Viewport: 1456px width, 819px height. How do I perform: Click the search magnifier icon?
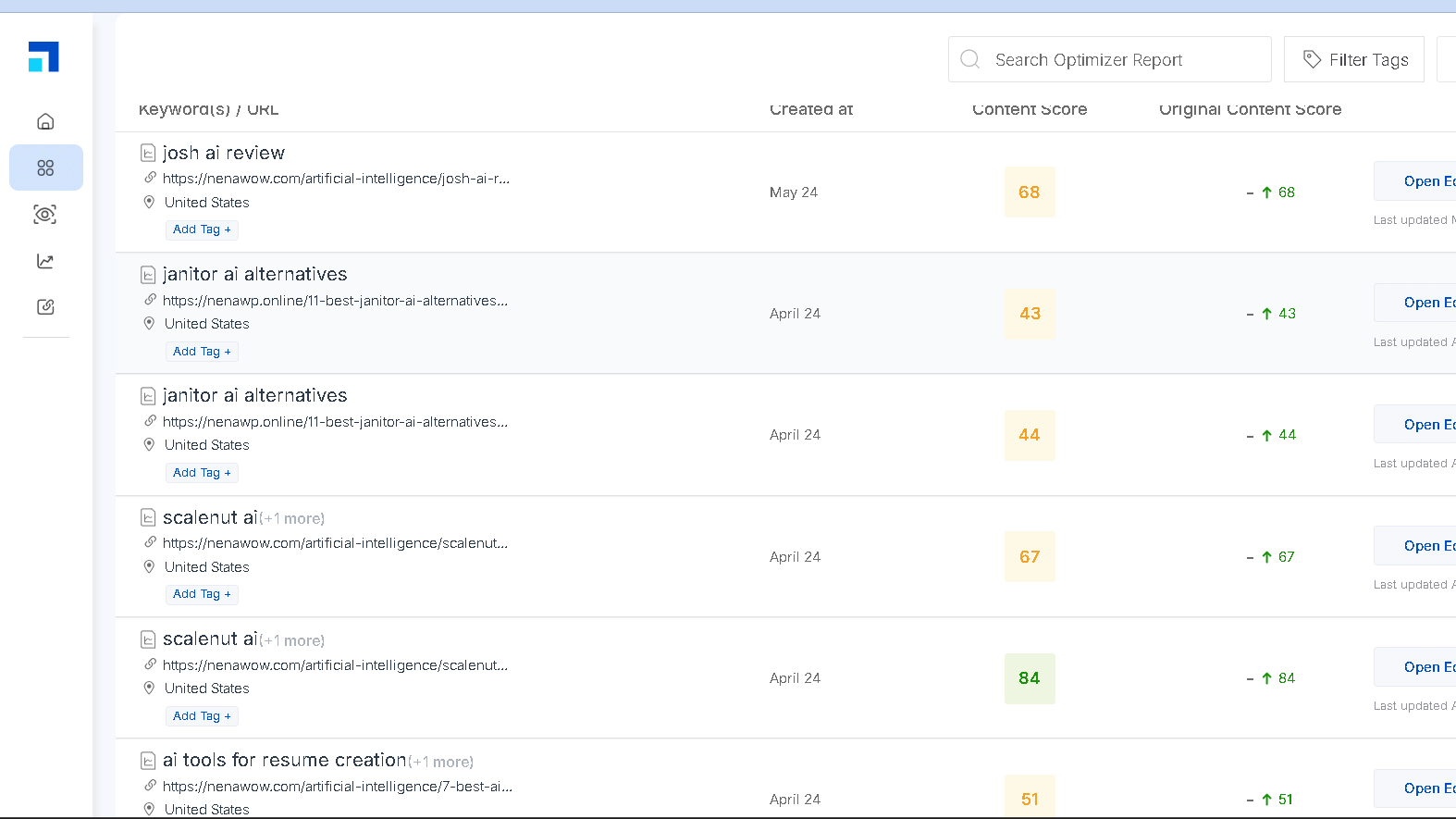click(x=969, y=59)
